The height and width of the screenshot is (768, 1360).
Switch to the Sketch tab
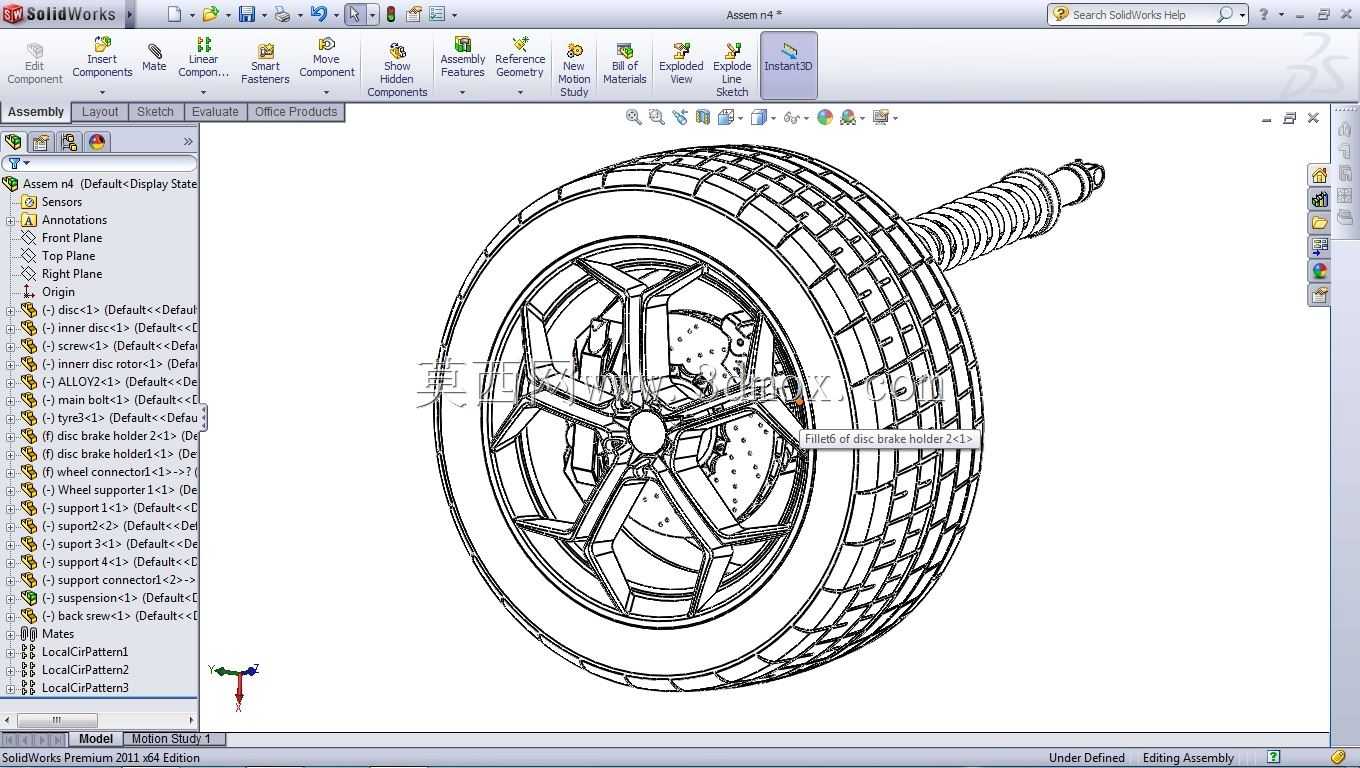coord(155,112)
